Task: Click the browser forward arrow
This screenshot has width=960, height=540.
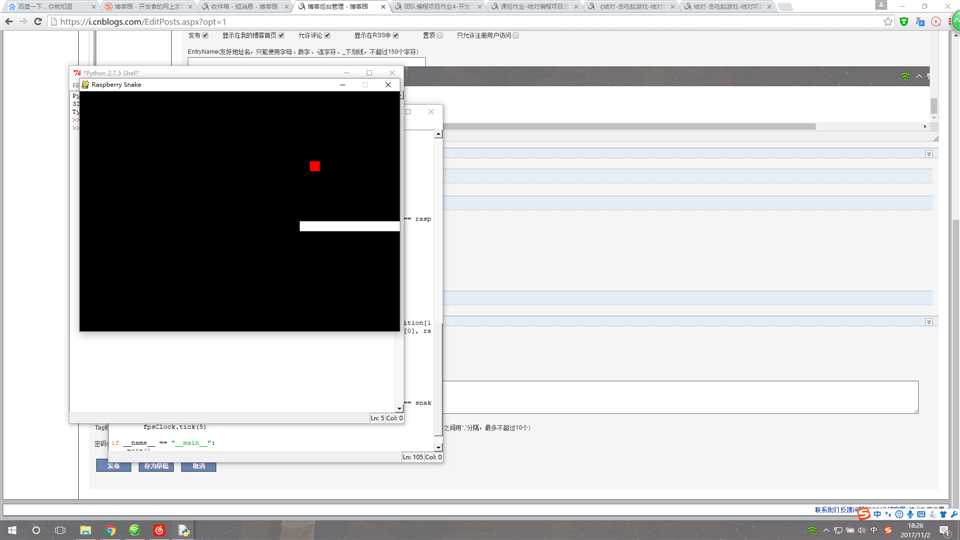Action: point(23,21)
